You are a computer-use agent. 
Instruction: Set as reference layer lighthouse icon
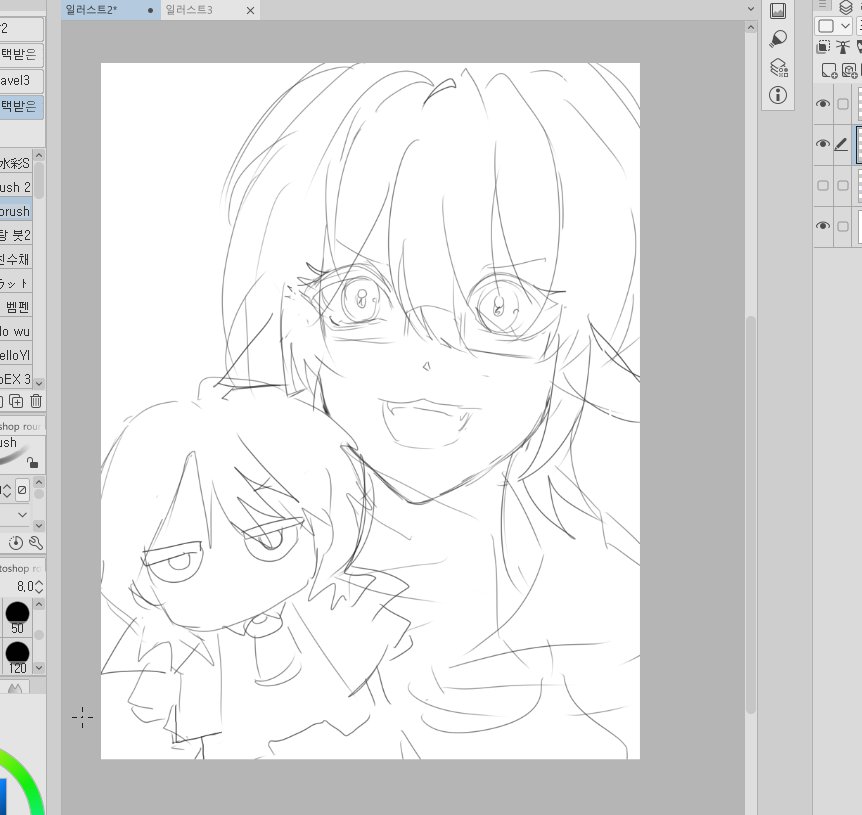pyautogui.click(x=842, y=47)
